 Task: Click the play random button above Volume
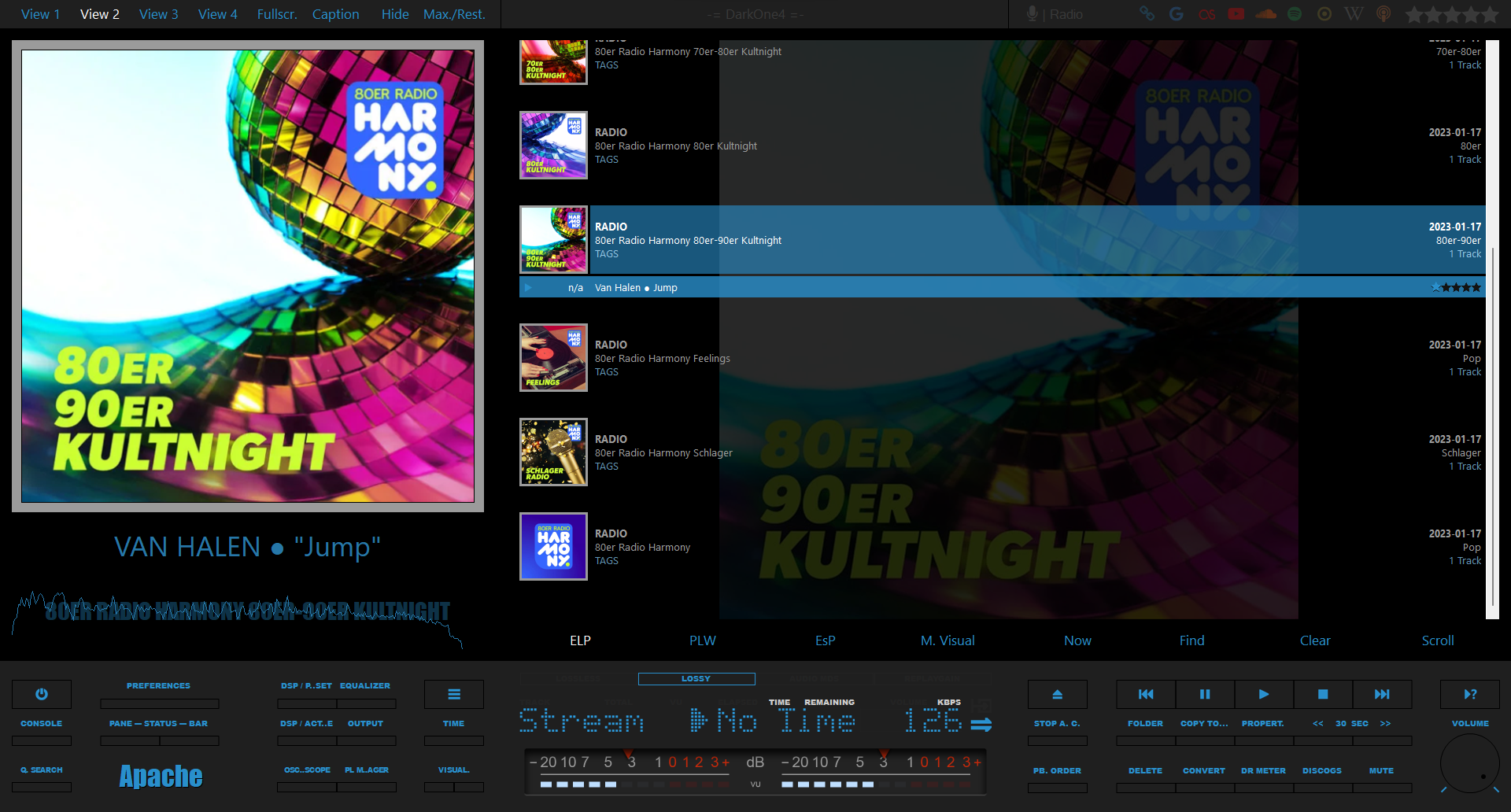coord(1470,694)
